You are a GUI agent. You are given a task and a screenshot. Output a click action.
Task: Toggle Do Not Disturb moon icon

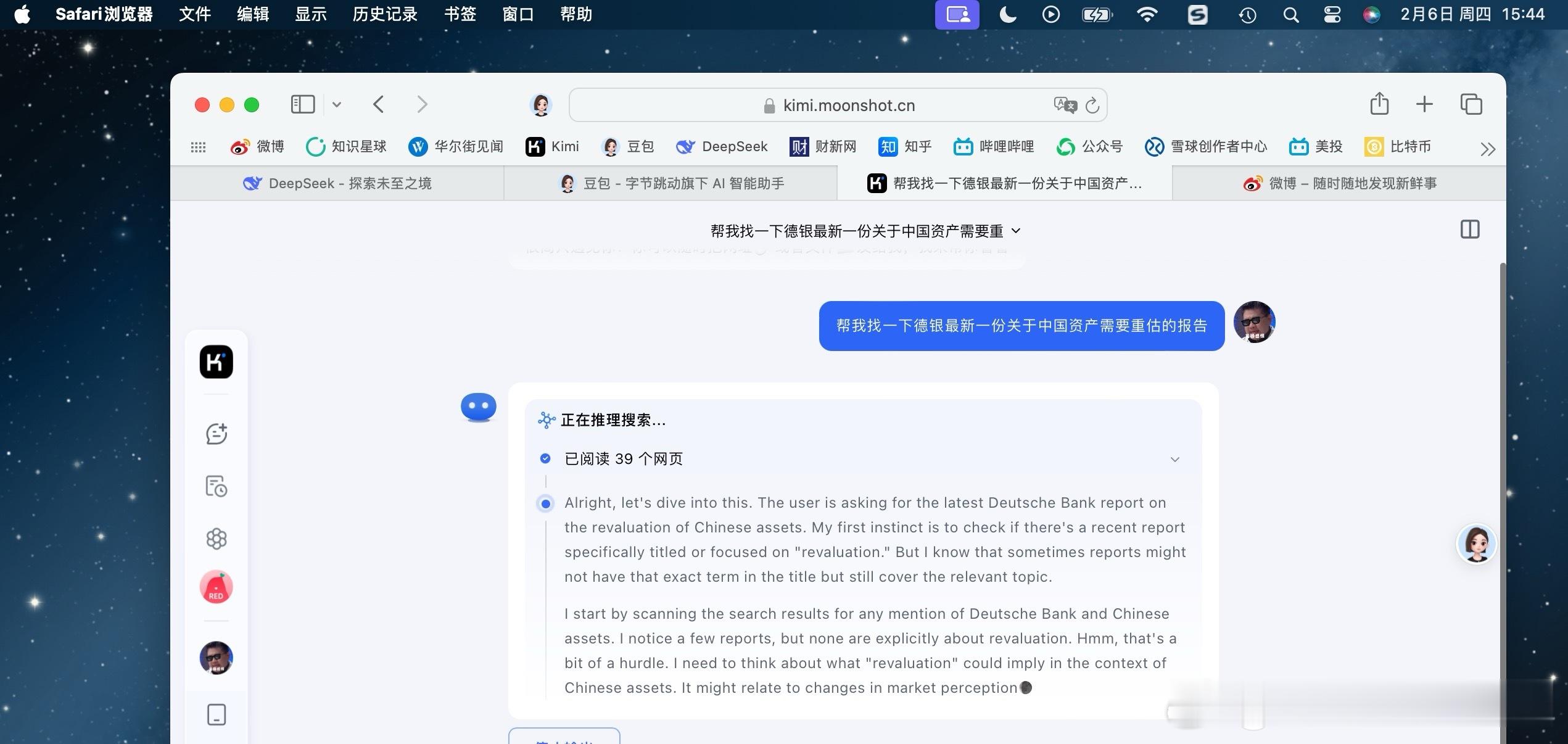1008,14
